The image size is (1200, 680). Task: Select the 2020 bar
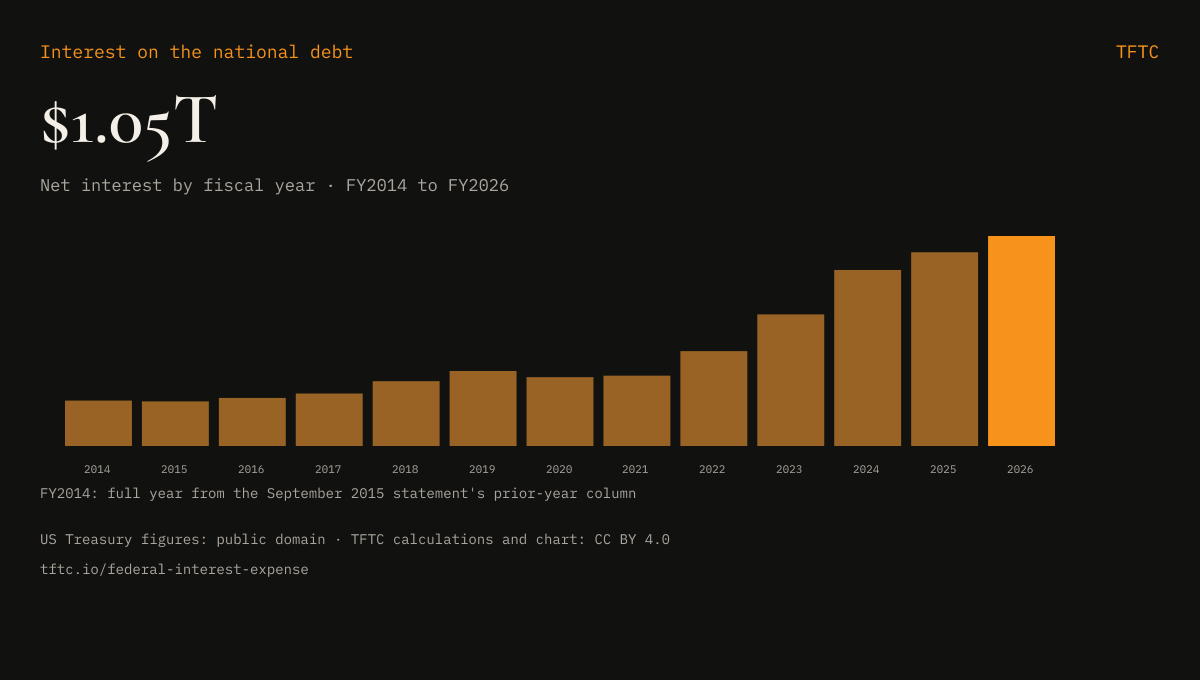click(560, 411)
